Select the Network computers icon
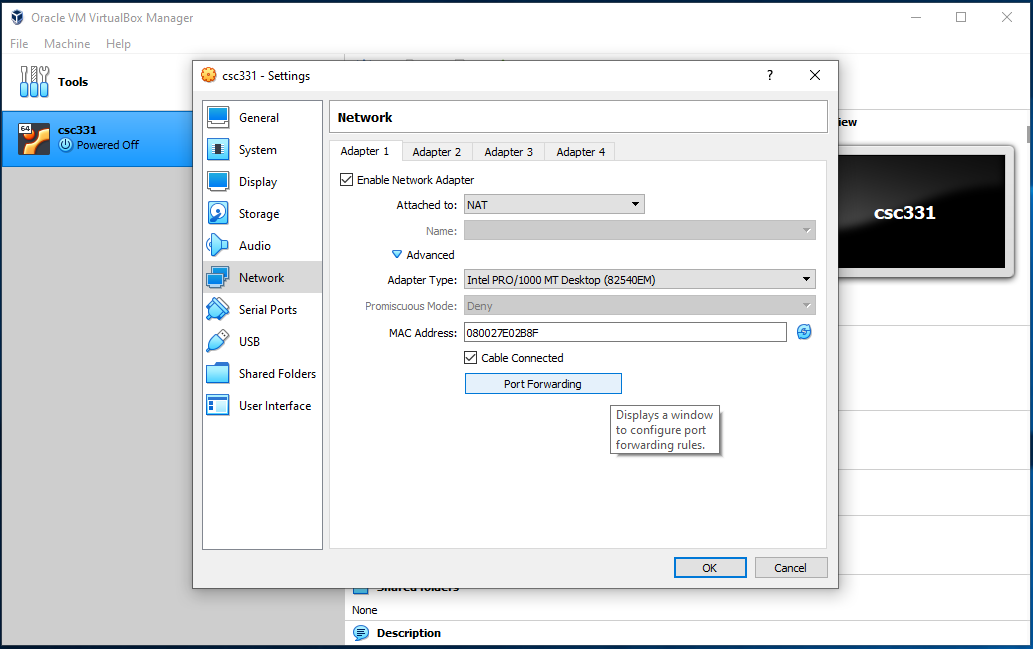 [218, 277]
